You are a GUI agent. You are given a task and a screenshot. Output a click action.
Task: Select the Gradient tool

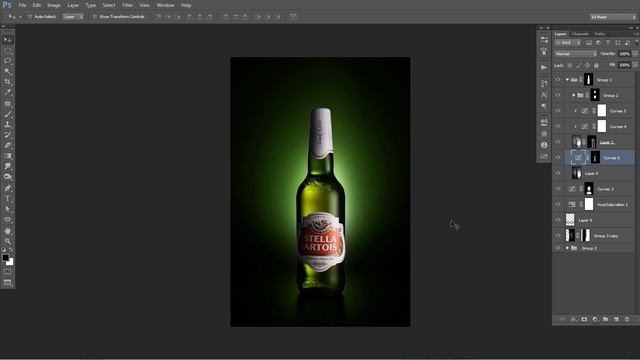point(7,156)
